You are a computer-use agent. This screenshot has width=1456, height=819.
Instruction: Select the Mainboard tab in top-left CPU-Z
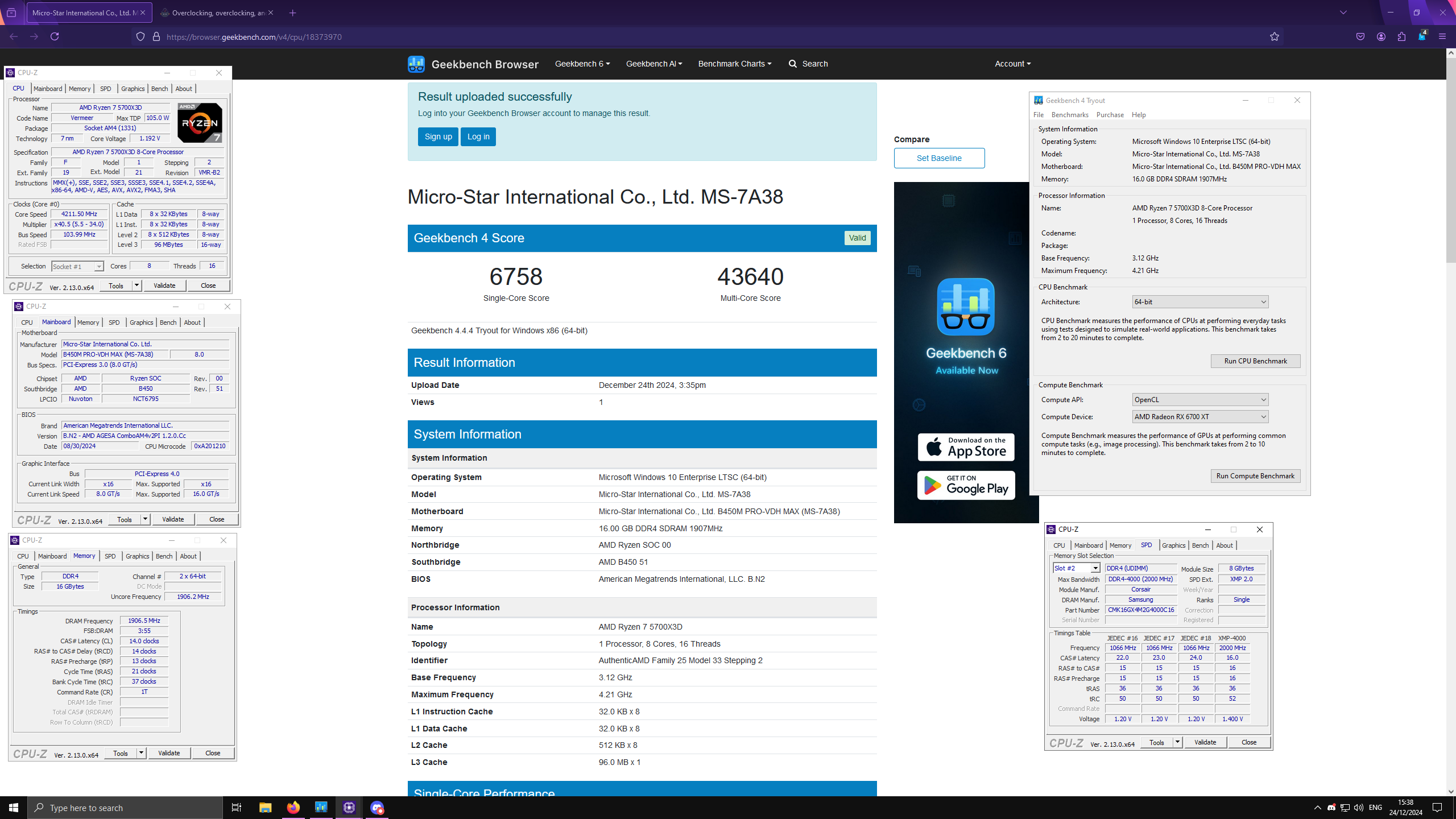(x=48, y=89)
